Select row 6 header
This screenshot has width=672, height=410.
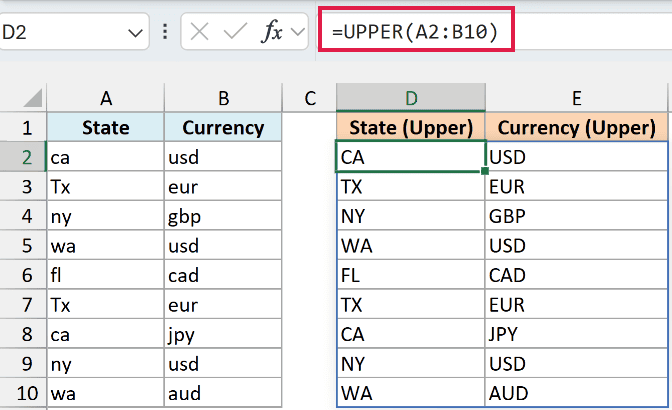[x=23, y=275]
